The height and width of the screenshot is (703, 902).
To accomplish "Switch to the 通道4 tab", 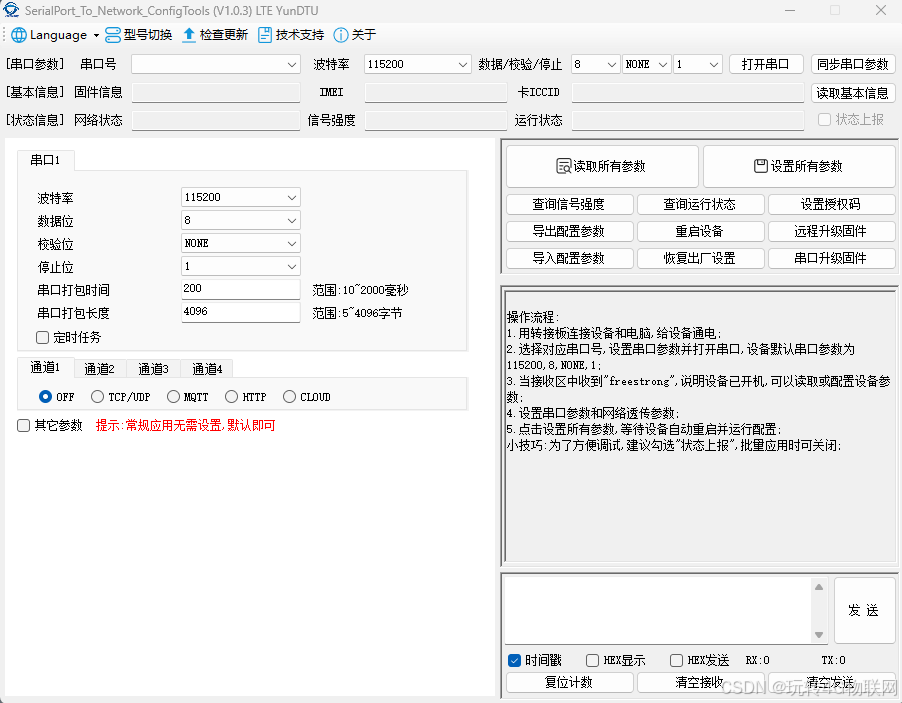I will [x=207, y=368].
